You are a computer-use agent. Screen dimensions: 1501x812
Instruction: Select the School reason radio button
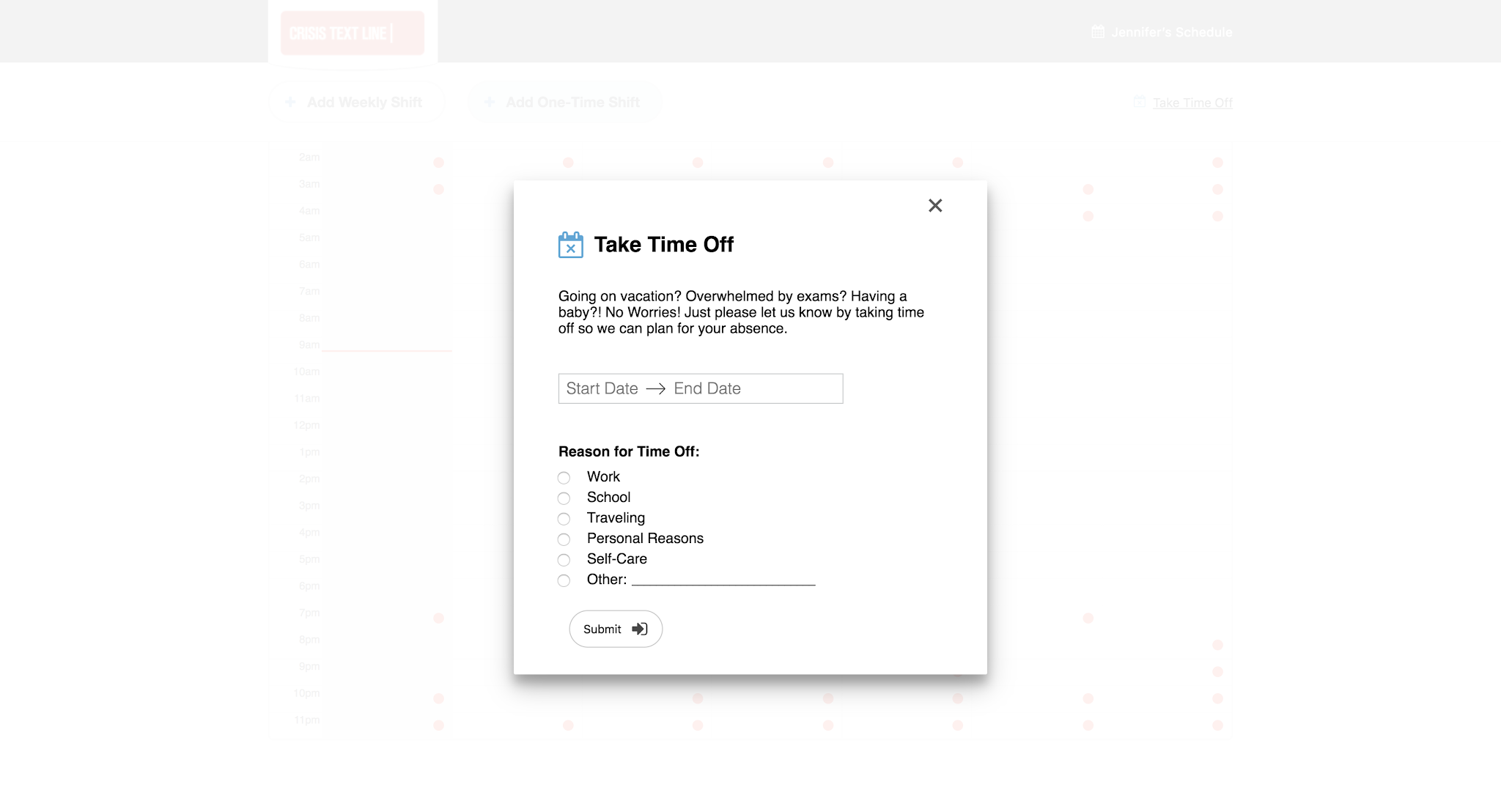(x=564, y=498)
